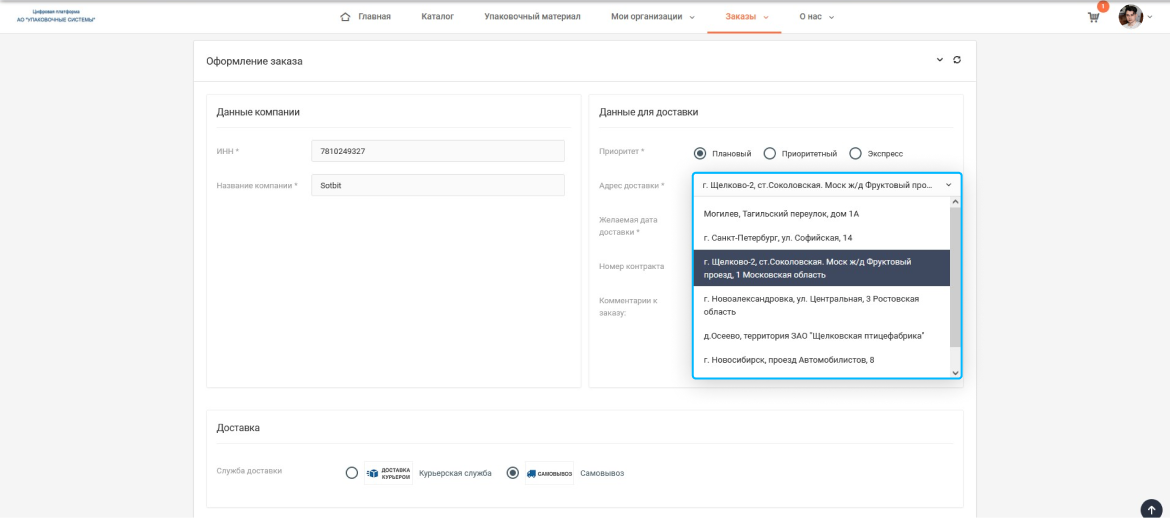Click the user avatar picture
Image resolution: width=1170 pixels, height=518 pixels.
(1130, 16)
